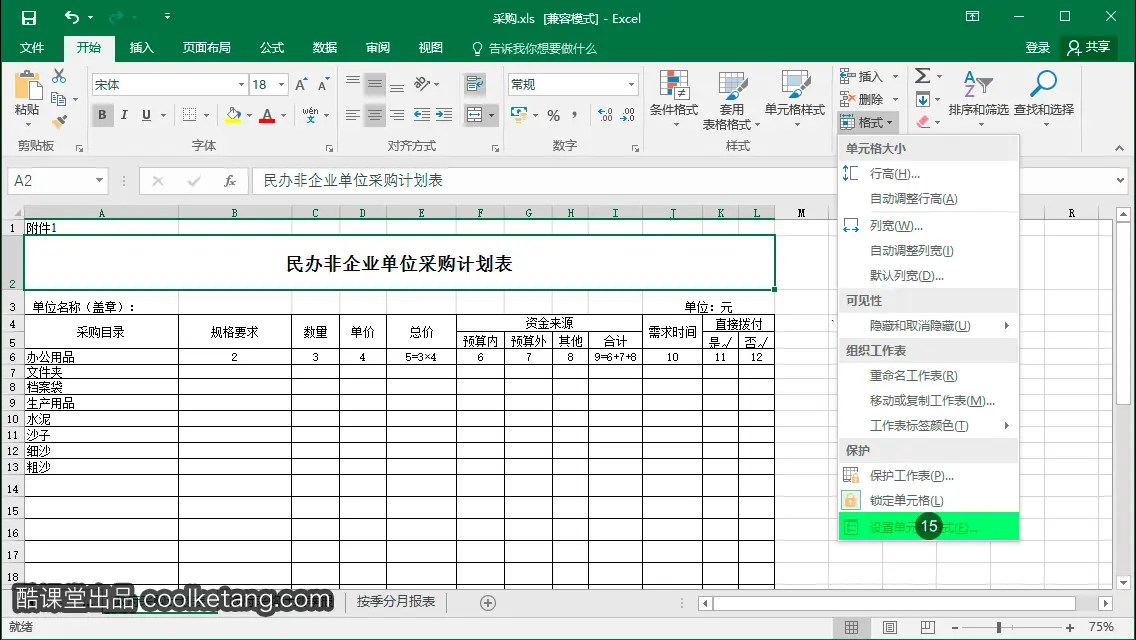Toggle align right
1136x640 pixels.
point(397,115)
